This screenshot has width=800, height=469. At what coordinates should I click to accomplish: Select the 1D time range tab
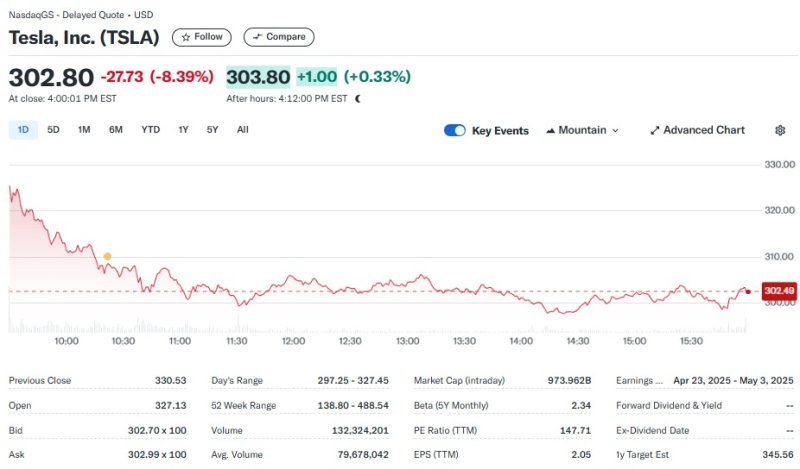(23, 130)
